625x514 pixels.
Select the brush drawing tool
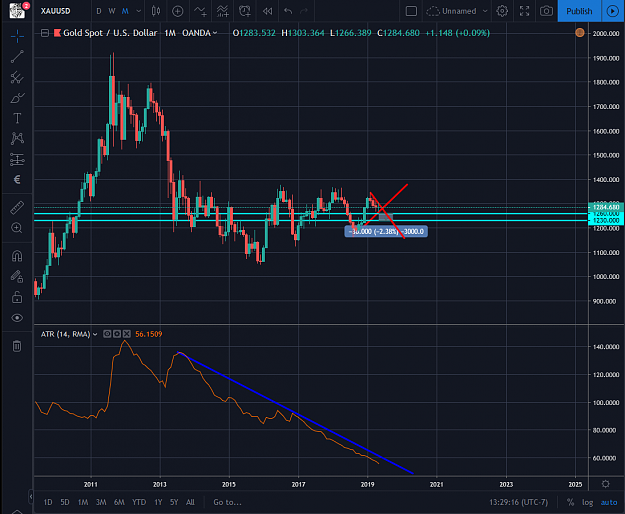17,98
